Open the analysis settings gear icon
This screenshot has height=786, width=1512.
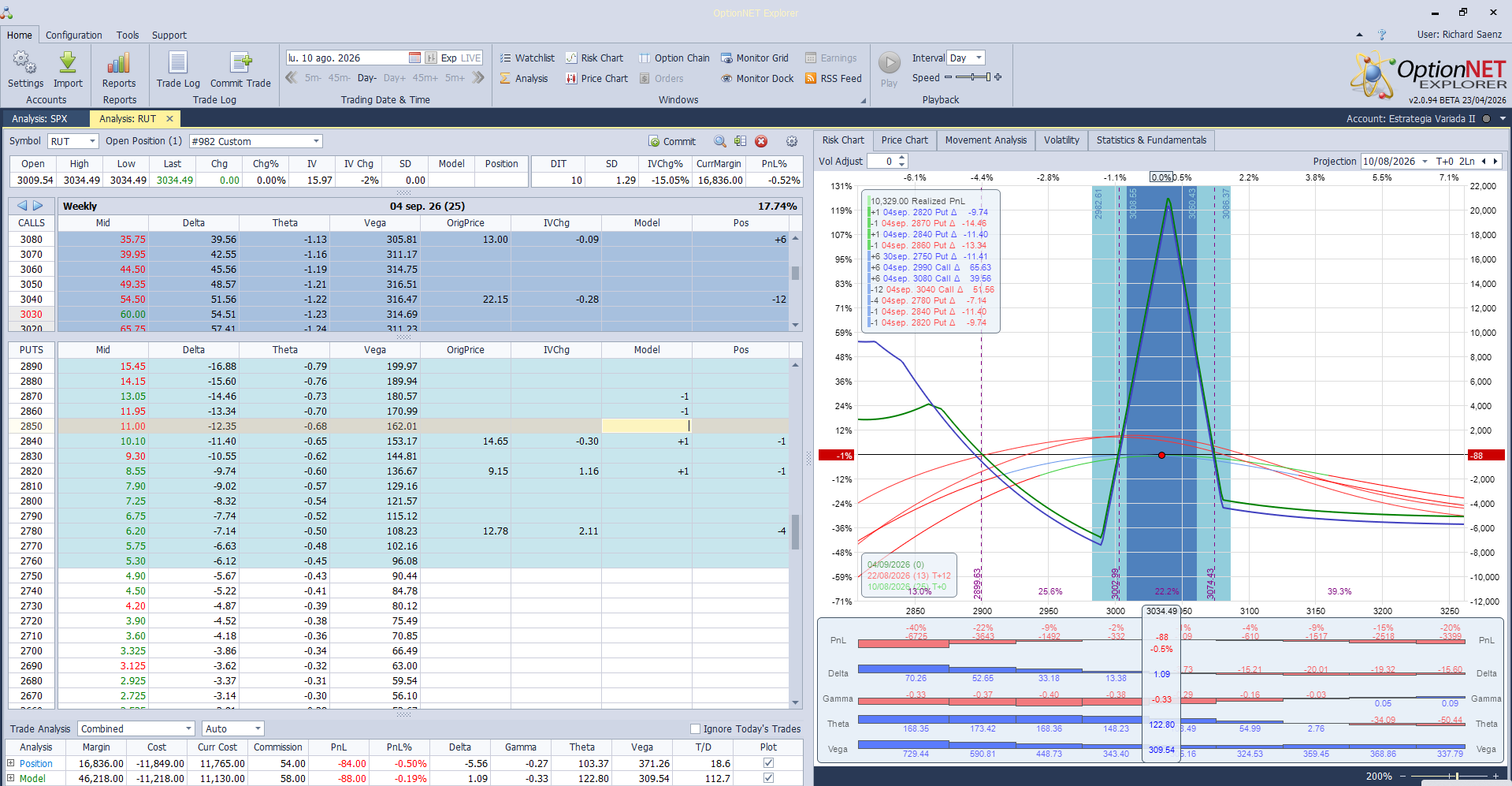coord(792,141)
